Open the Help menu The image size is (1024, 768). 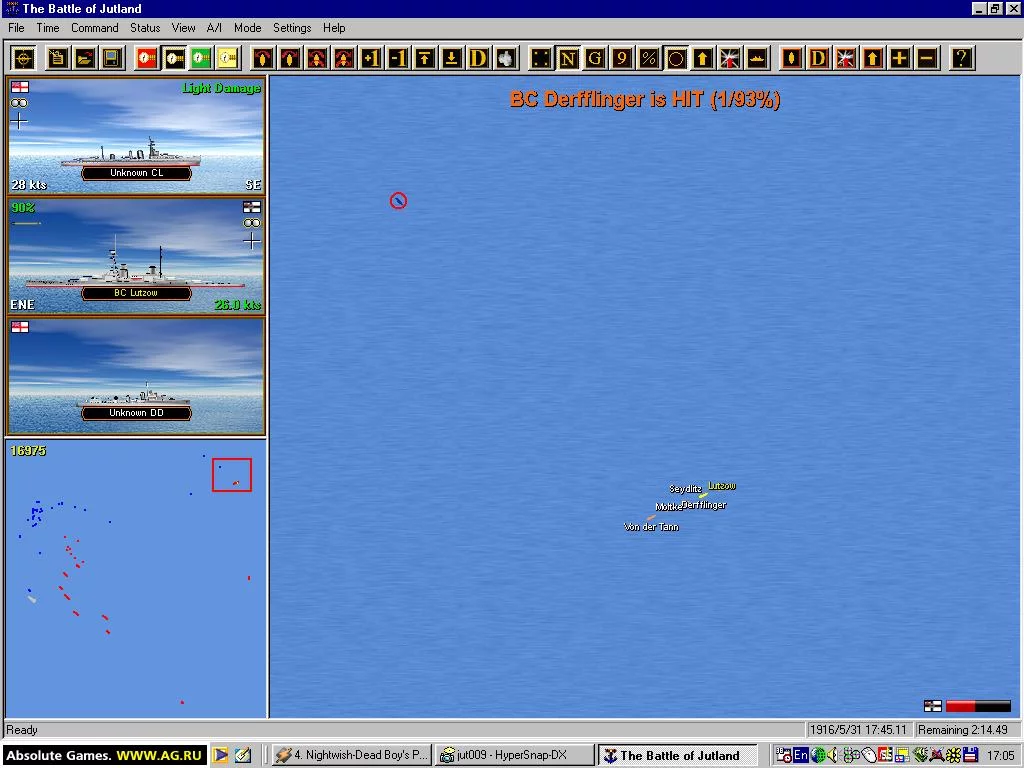point(334,27)
